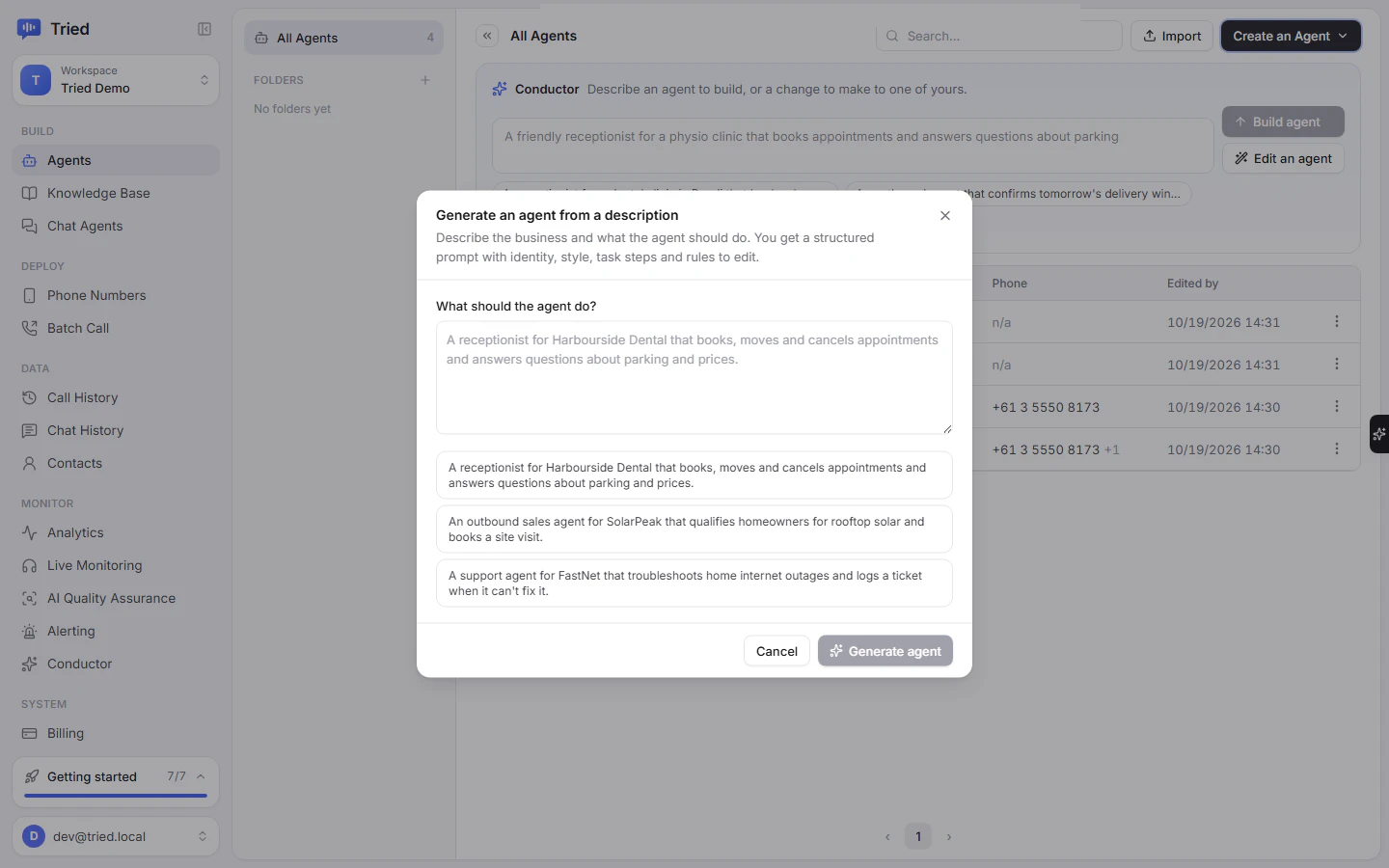Click the Import button
The width and height of the screenshot is (1389, 868).
click(x=1172, y=36)
